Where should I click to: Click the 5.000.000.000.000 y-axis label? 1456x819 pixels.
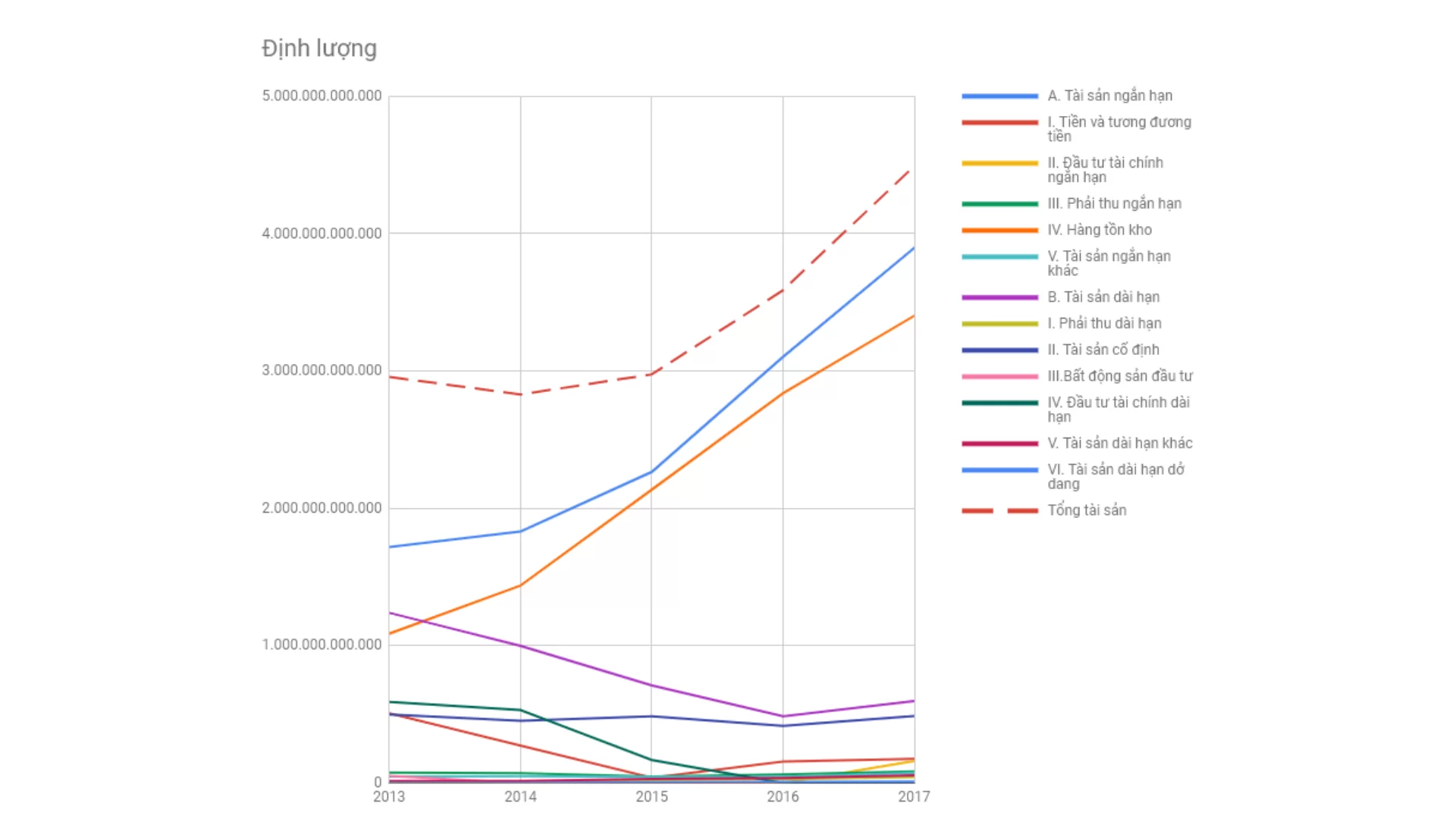point(322,96)
